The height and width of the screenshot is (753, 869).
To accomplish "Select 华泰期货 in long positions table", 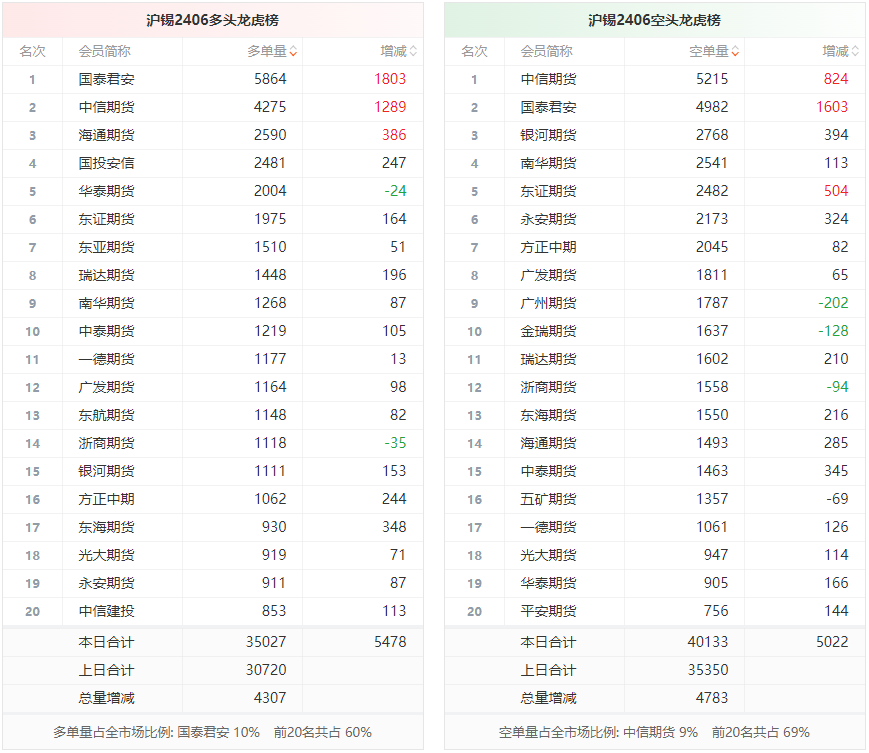I will click(106, 191).
